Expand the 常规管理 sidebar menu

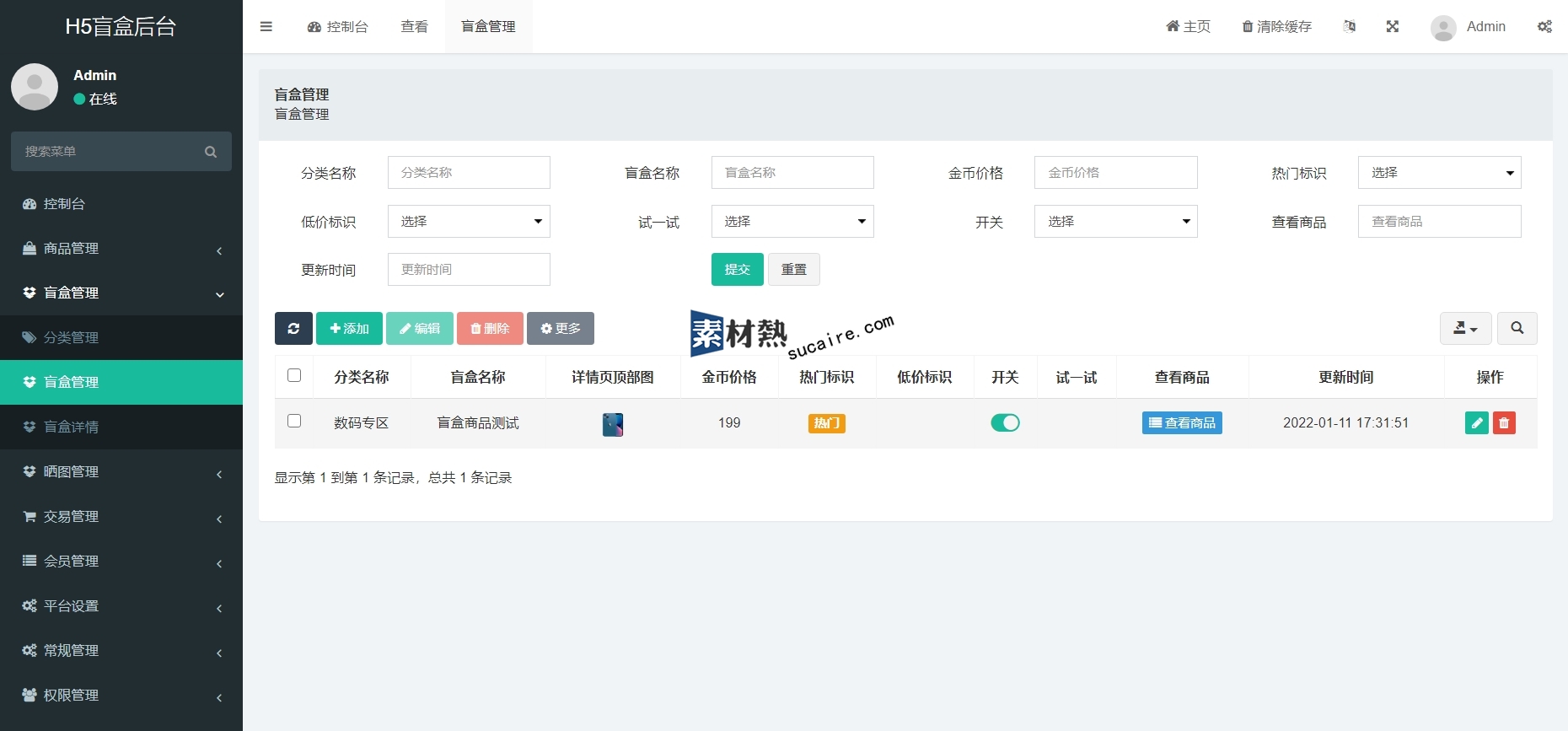(121, 650)
